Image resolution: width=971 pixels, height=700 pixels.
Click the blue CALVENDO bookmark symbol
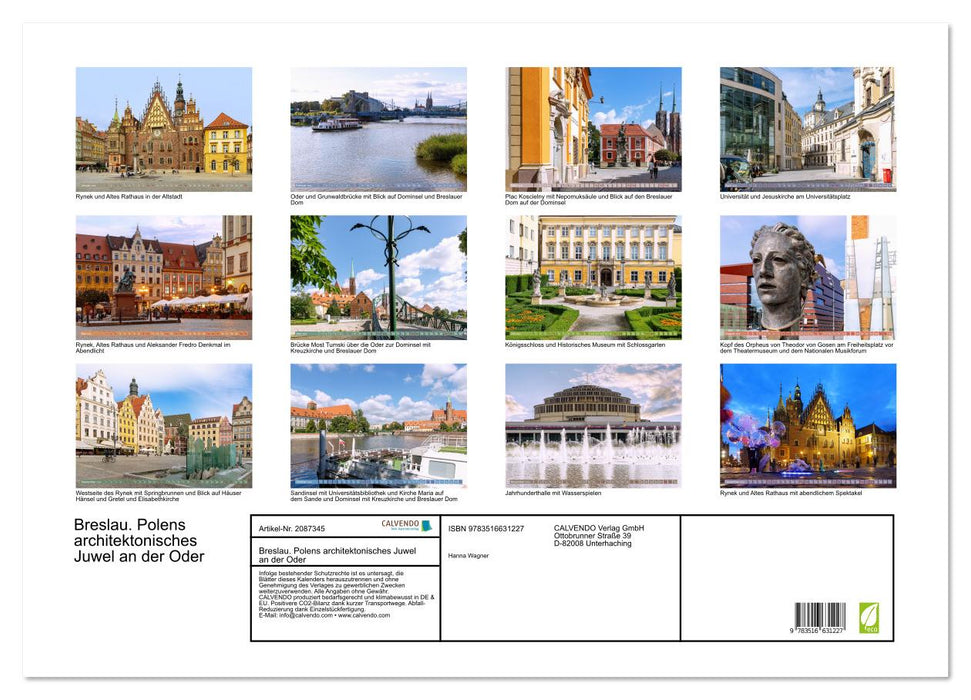[426, 523]
